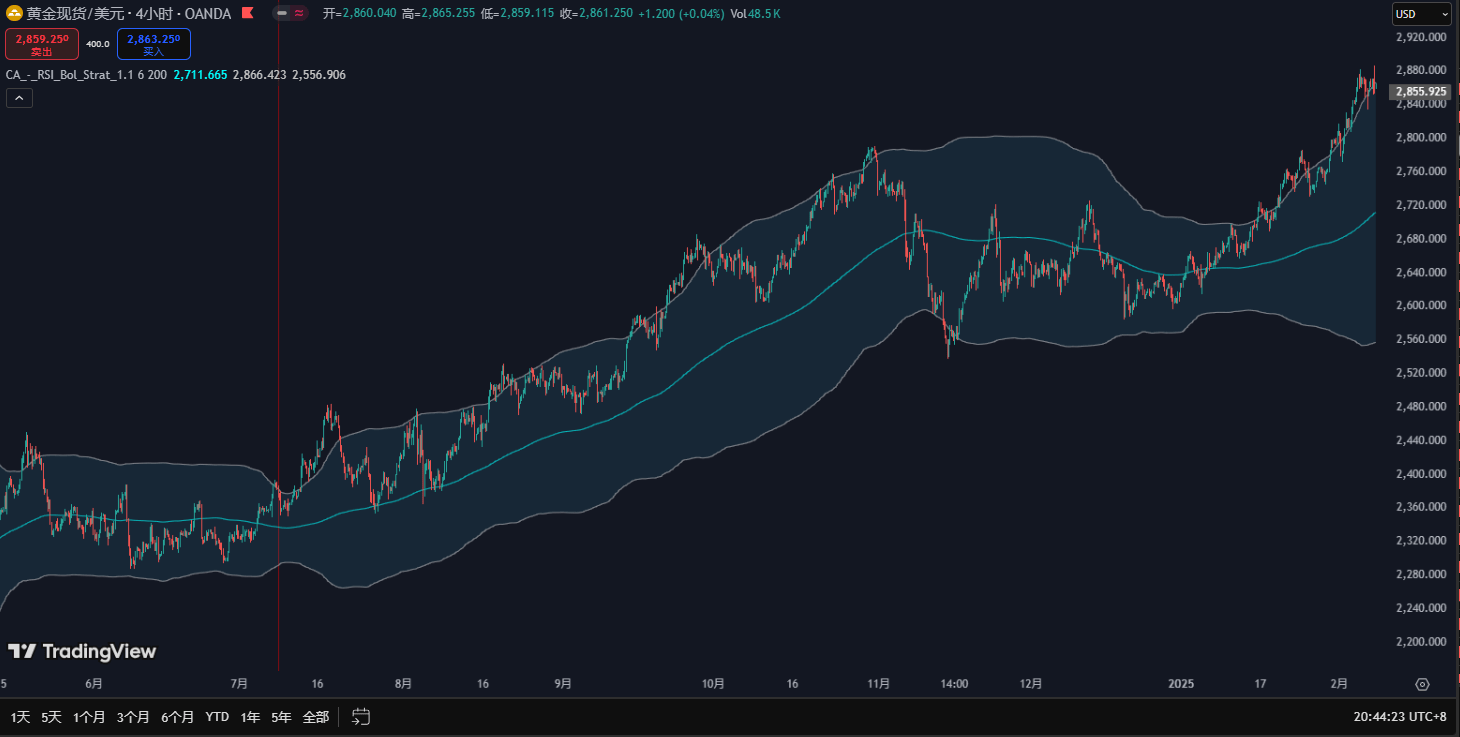The height and width of the screenshot is (737, 1460).
Task: Click the 400.0 quantity value
Action: click(x=98, y=44)
